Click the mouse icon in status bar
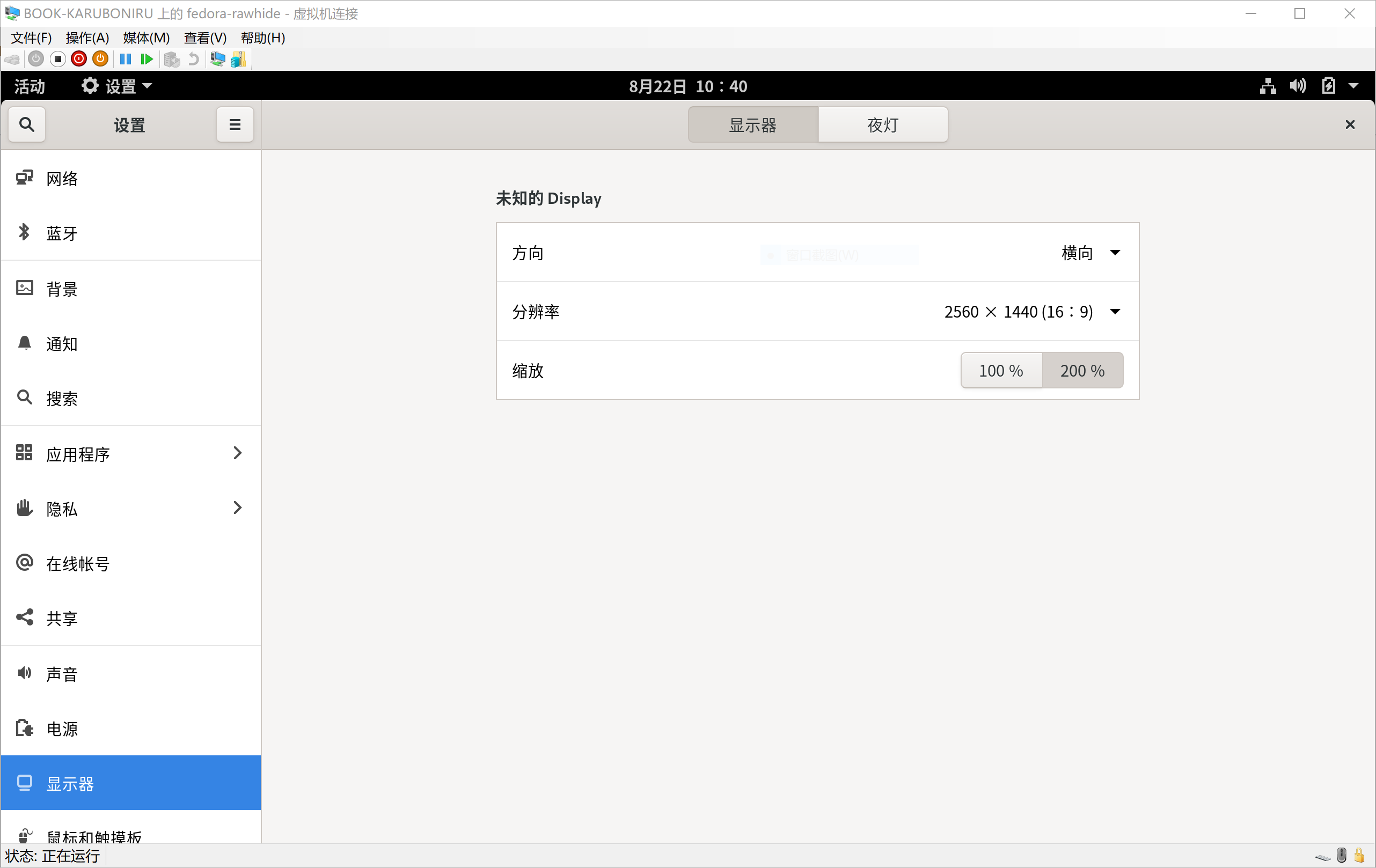The width and height of the screenshot is (1376, 868). point(1342,855)
